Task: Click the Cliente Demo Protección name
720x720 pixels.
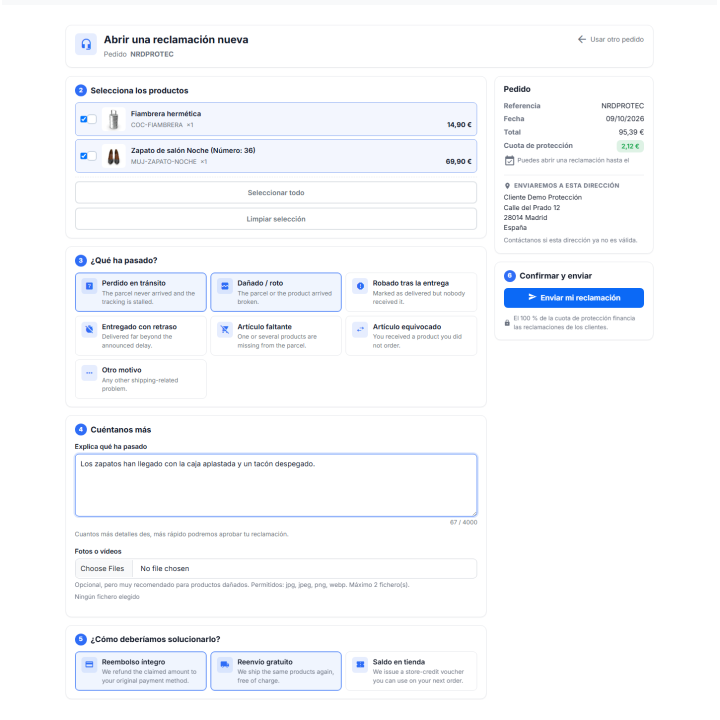Action: click(543, 197)
